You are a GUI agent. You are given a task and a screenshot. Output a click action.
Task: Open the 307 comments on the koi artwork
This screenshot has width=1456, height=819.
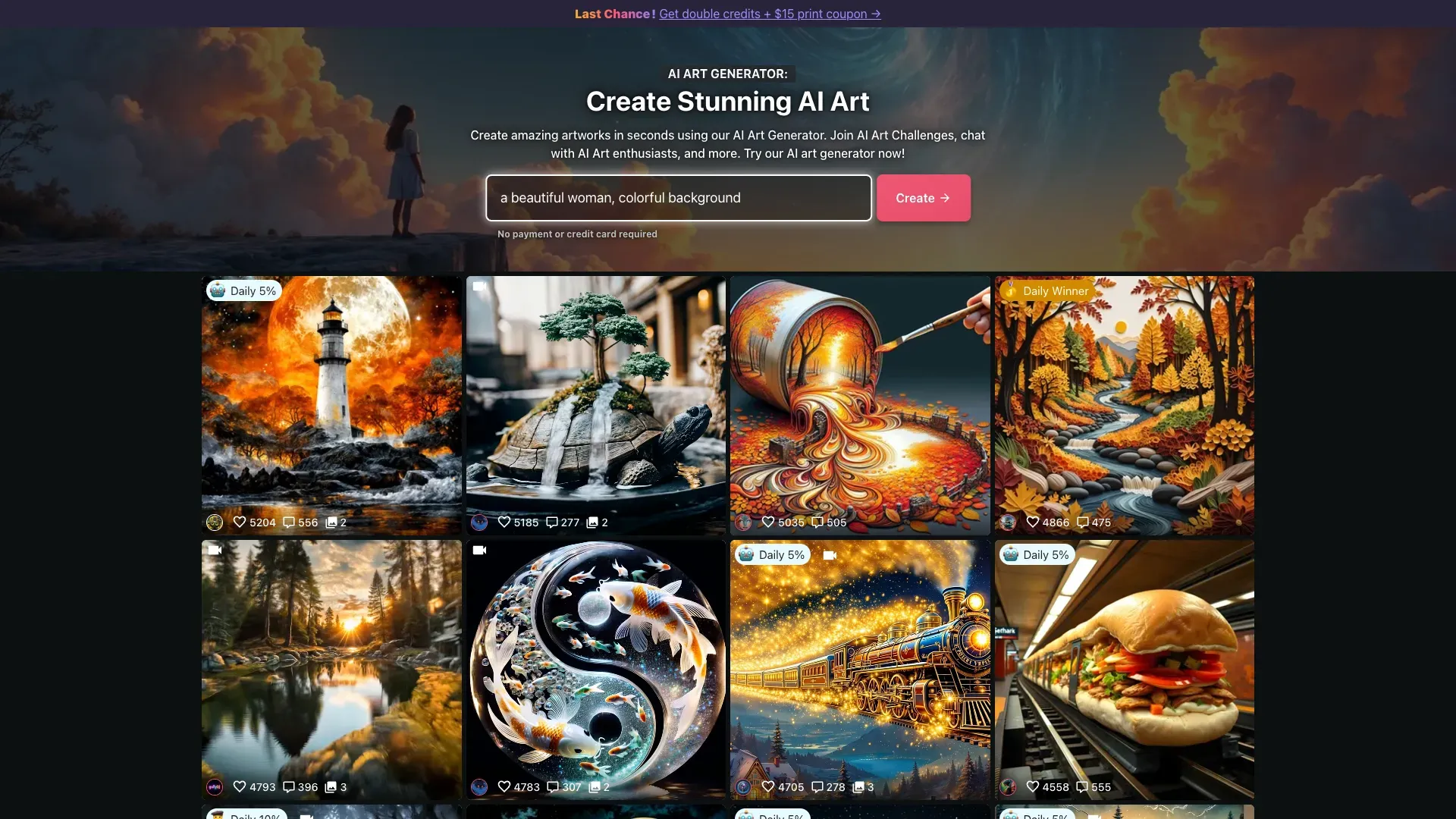tap(553, 786)
